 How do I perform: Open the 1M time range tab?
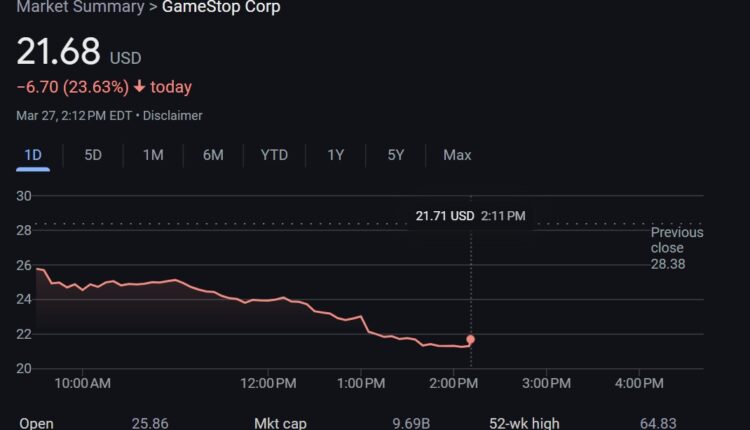click(153, 155)
